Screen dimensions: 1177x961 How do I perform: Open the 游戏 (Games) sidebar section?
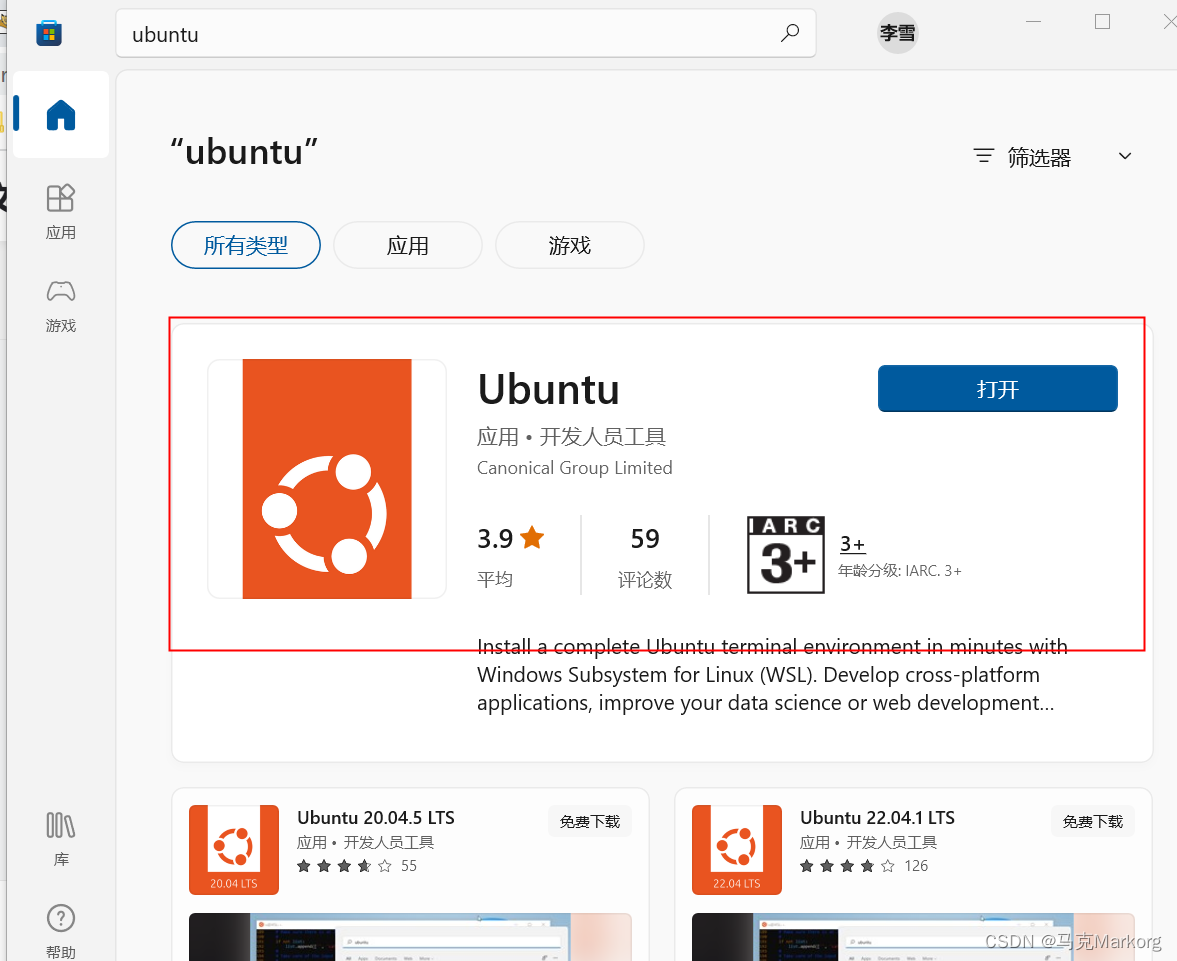61,306
